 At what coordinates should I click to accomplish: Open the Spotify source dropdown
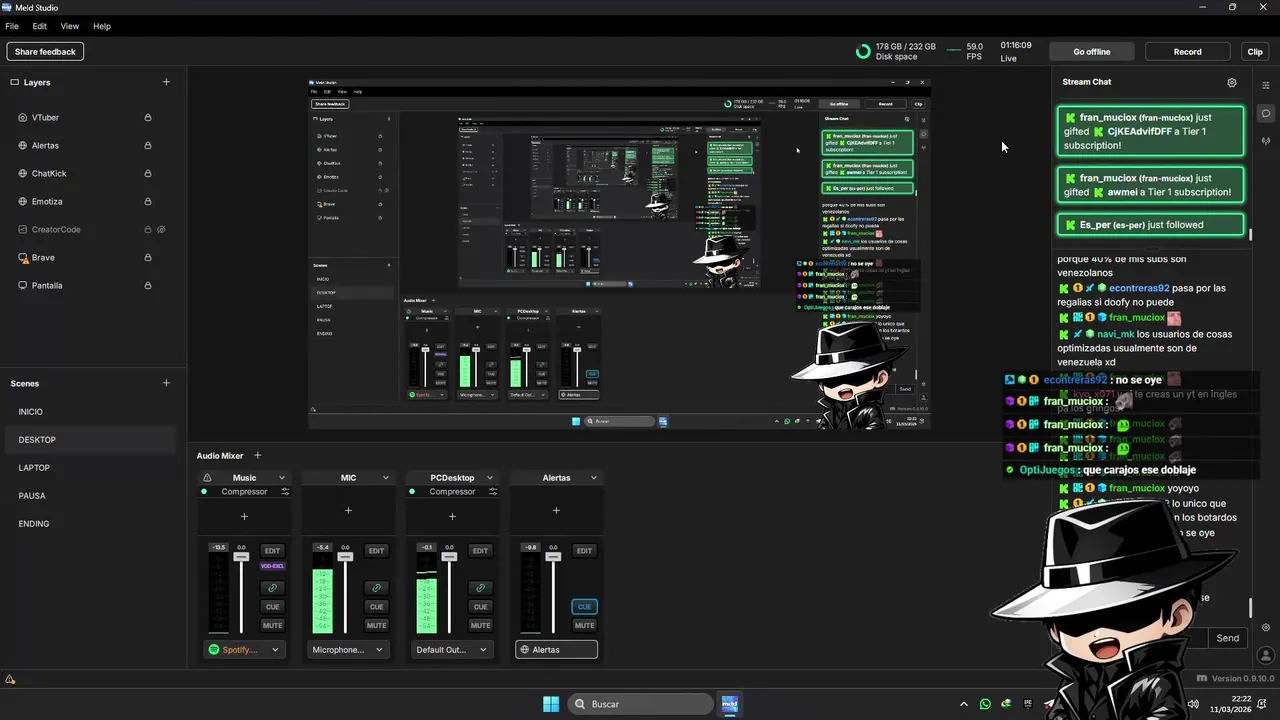coord(245,650)
